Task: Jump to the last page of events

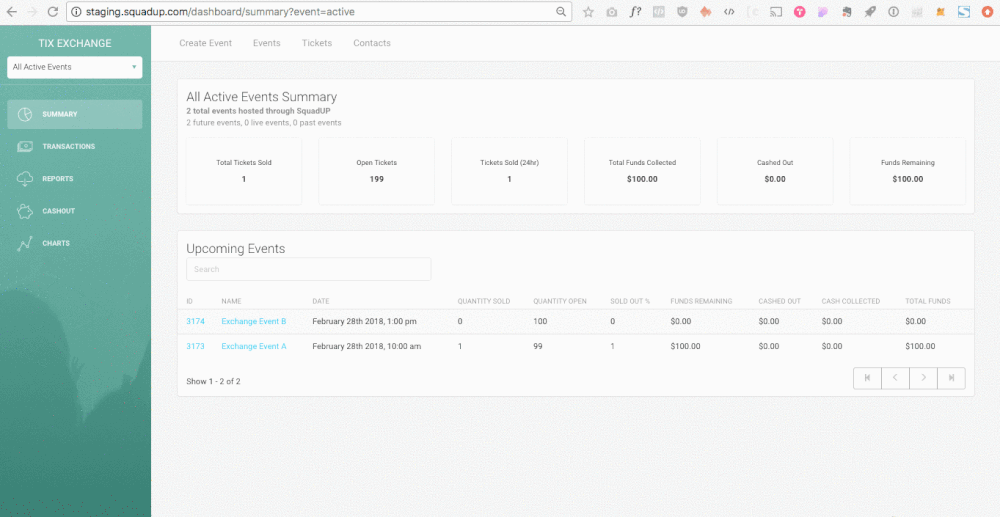Action: tap(951, 378)
